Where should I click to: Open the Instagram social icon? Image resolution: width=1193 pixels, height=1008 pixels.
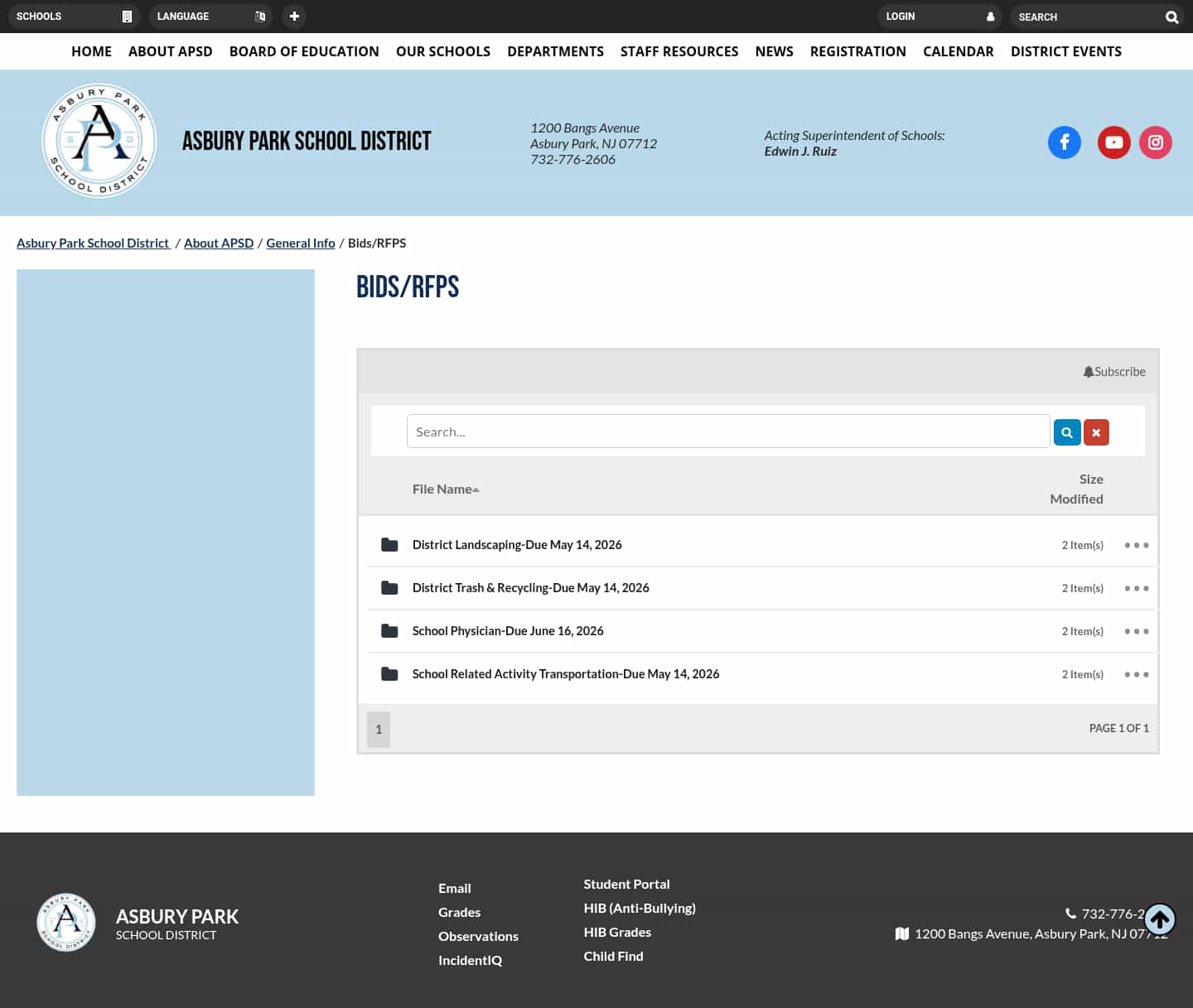click(x=1156, y=142)
